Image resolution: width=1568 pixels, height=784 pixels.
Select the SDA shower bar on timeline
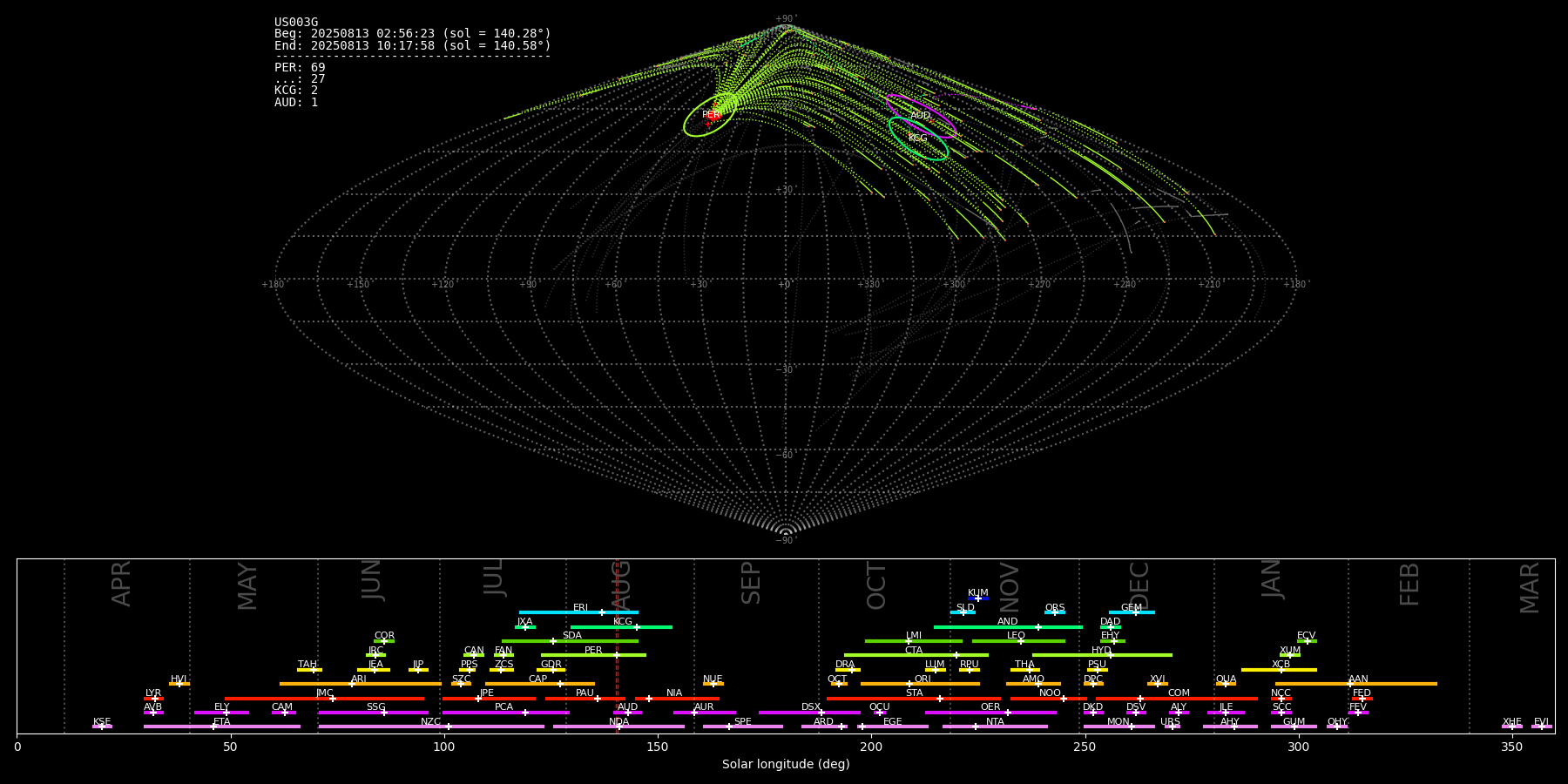[x=570, y=641]
